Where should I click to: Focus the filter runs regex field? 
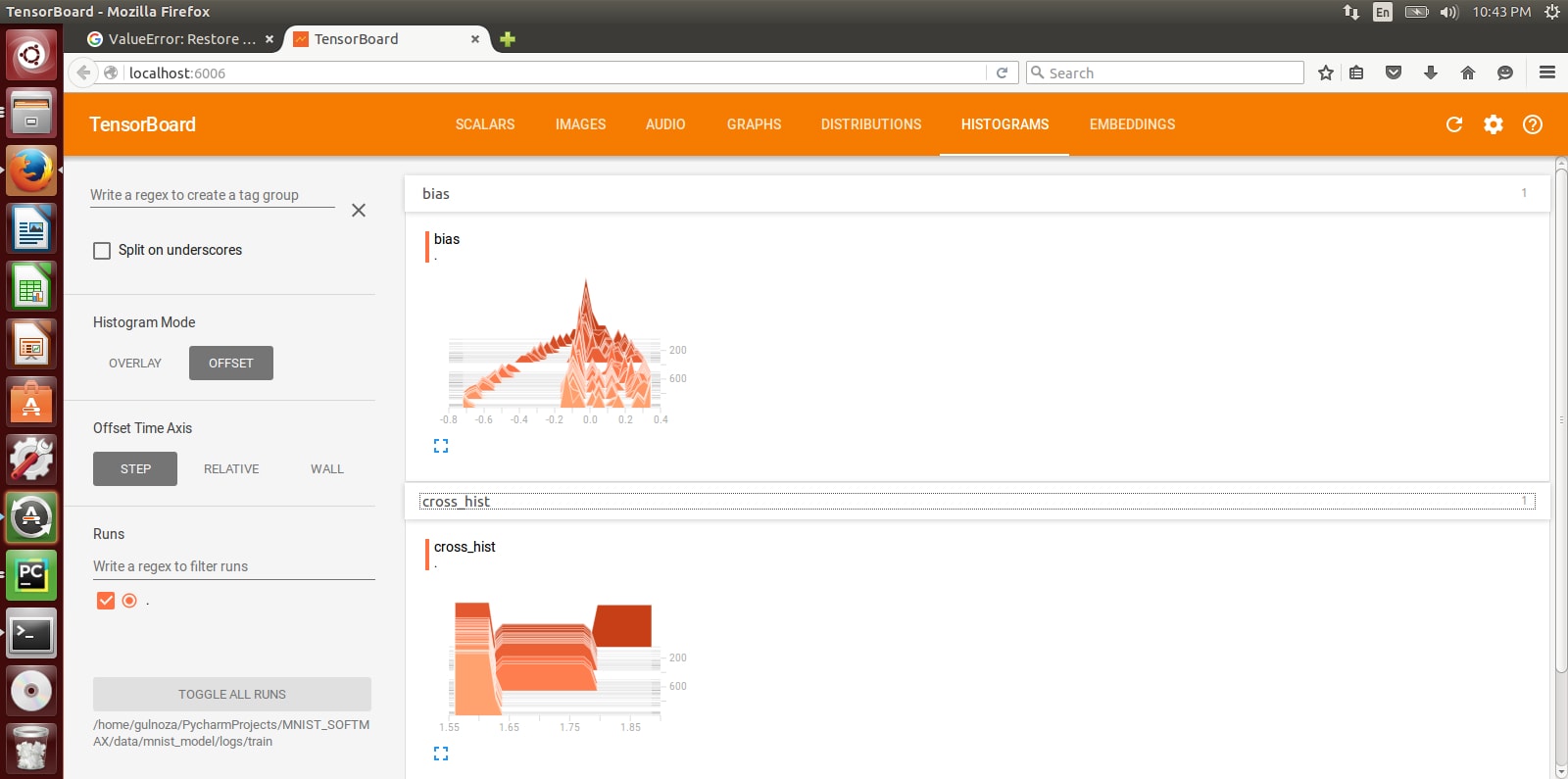pyautogui.click(x=234, y=566)
